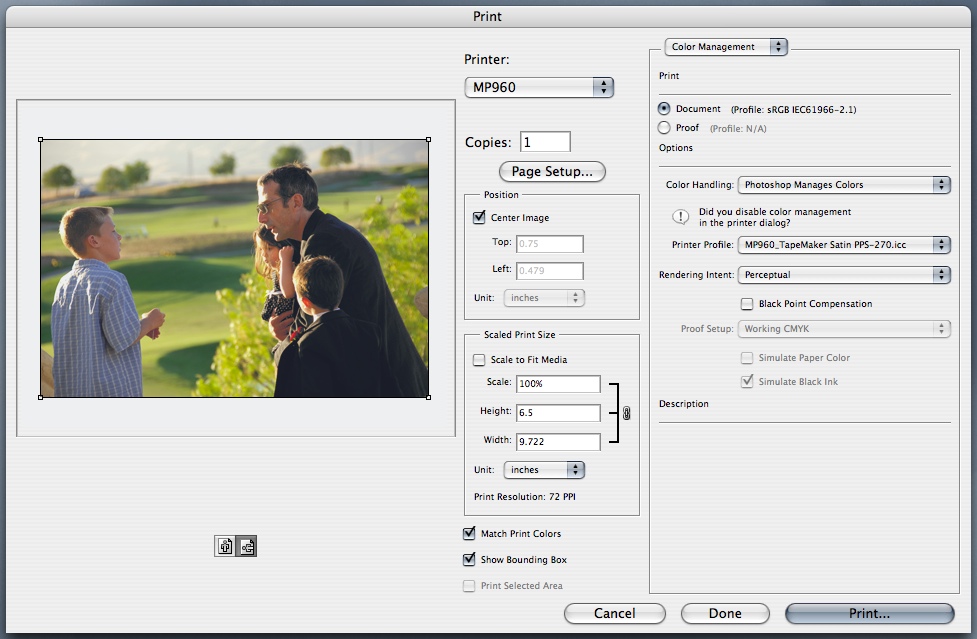977x639 pixels.
Task: Expand the Color Handling dropdown
Action: (x=844, y=185)
